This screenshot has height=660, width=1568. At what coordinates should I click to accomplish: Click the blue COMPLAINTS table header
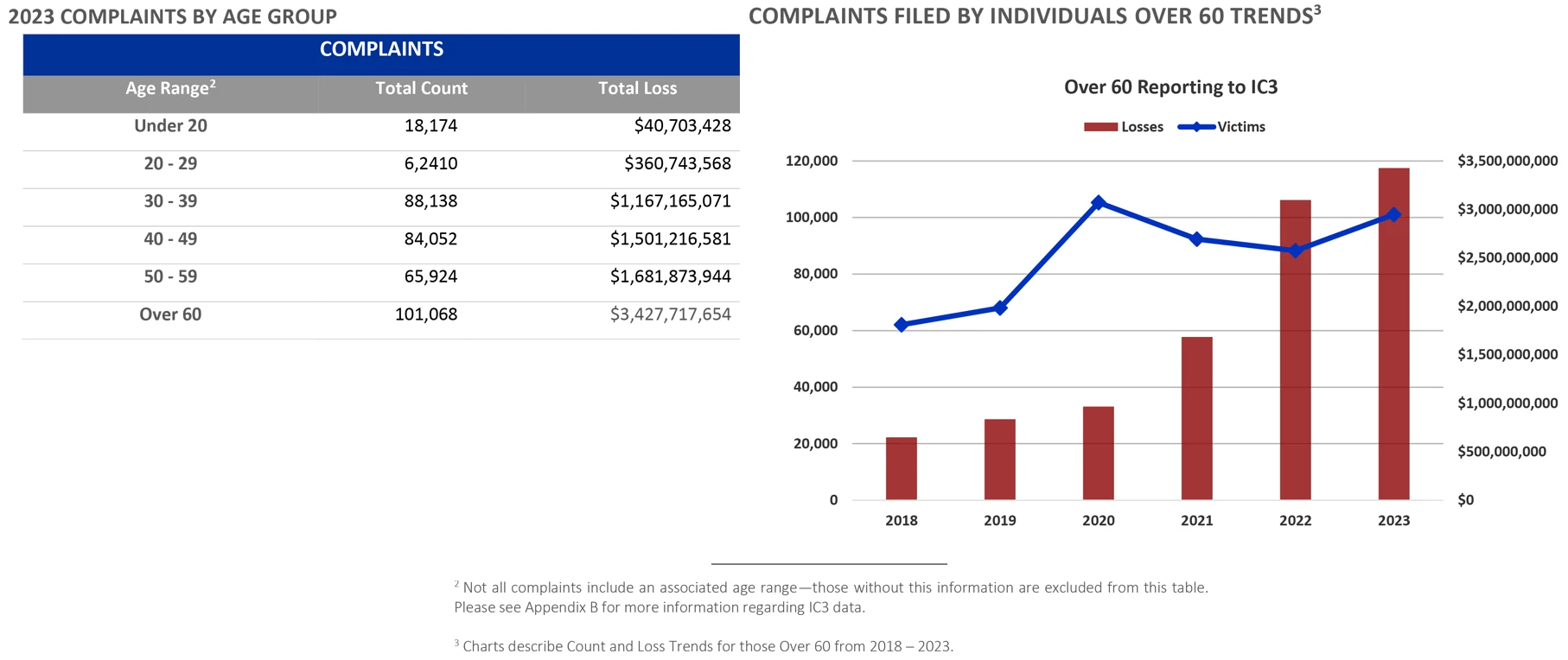(381, 54)
